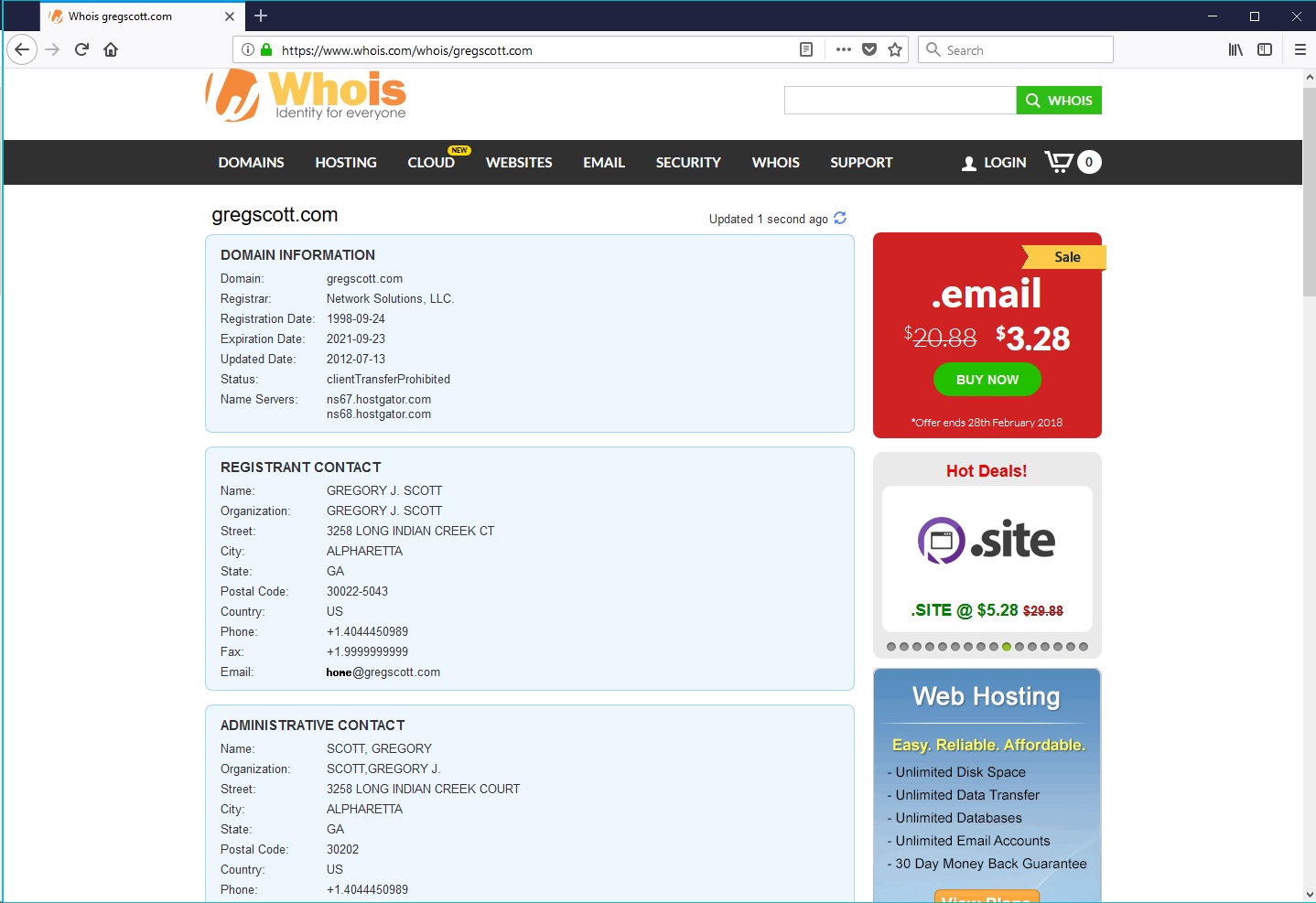Refresh the whois record update icon
Image resolution: width=1316 pixels, height=903 pixels.
[840, 218]
